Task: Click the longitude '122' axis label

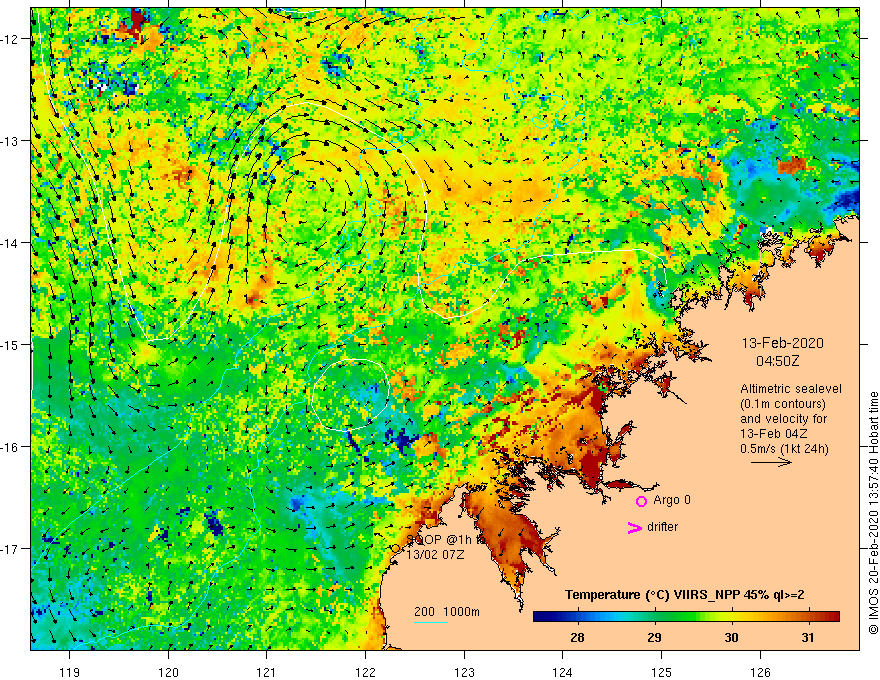Action: click(365, 672)
